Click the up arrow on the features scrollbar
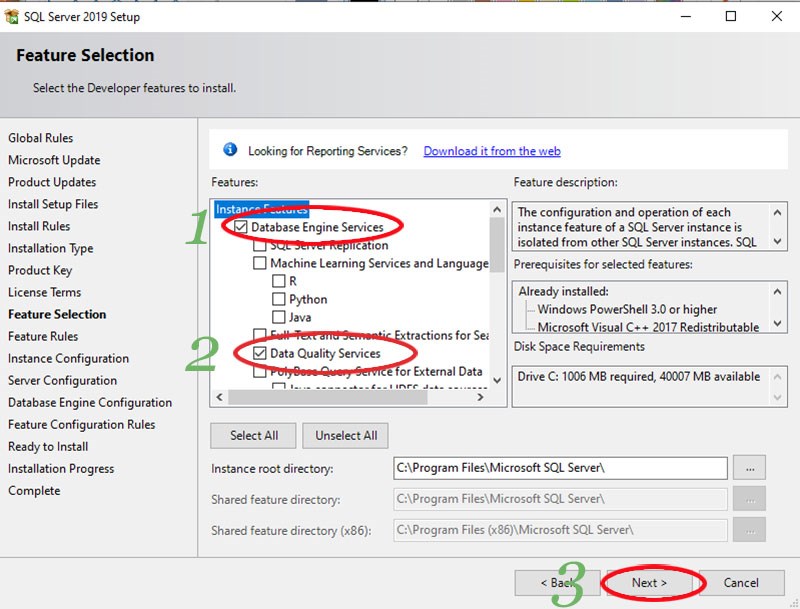Image resolution: width=800 pixels, height=609 pixels. tap(497, 210)
